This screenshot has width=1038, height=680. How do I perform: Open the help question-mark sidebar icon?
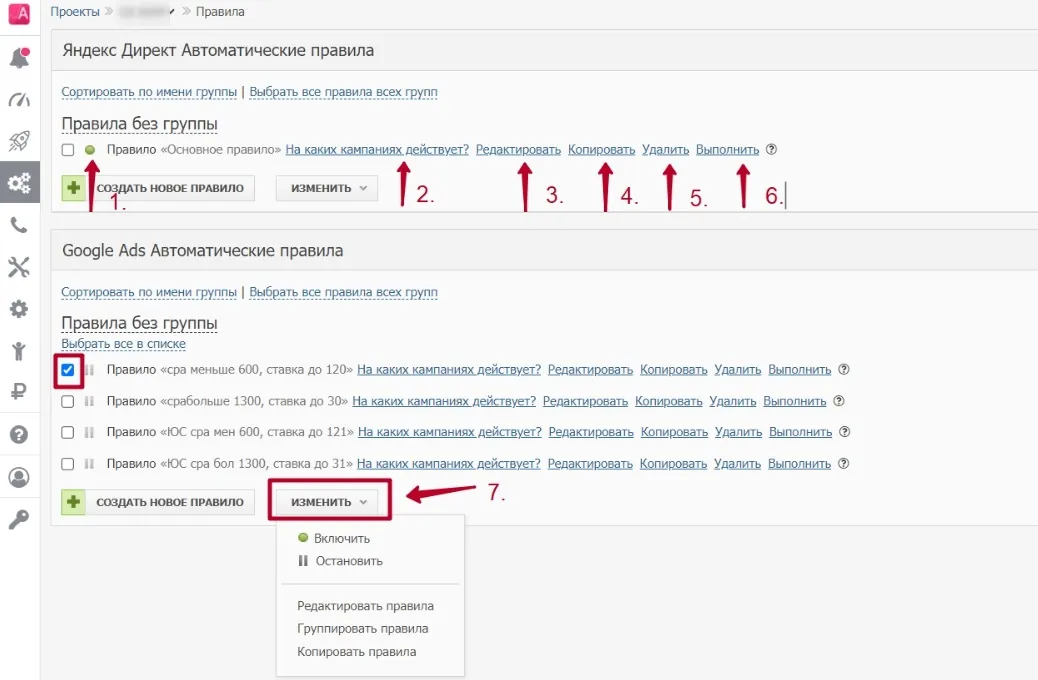point(19,434)
